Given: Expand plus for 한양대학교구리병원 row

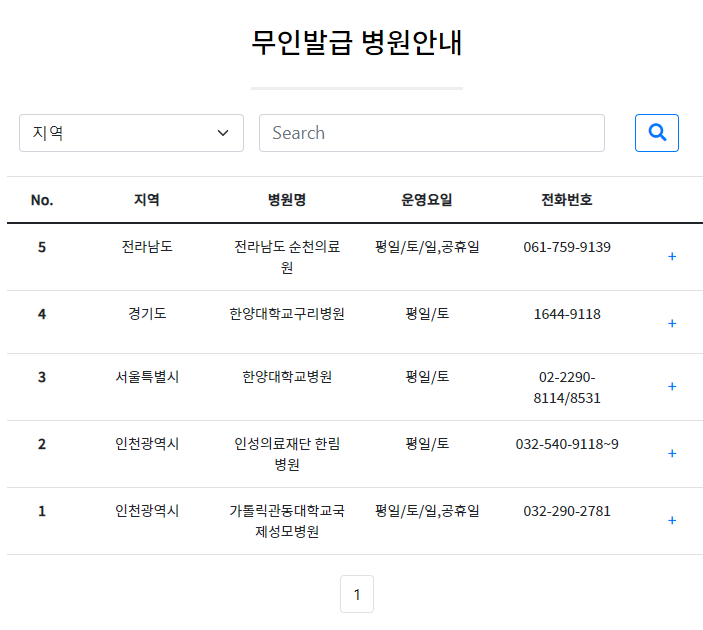Looking at the screenshot, I should click(x=672, y=323).
